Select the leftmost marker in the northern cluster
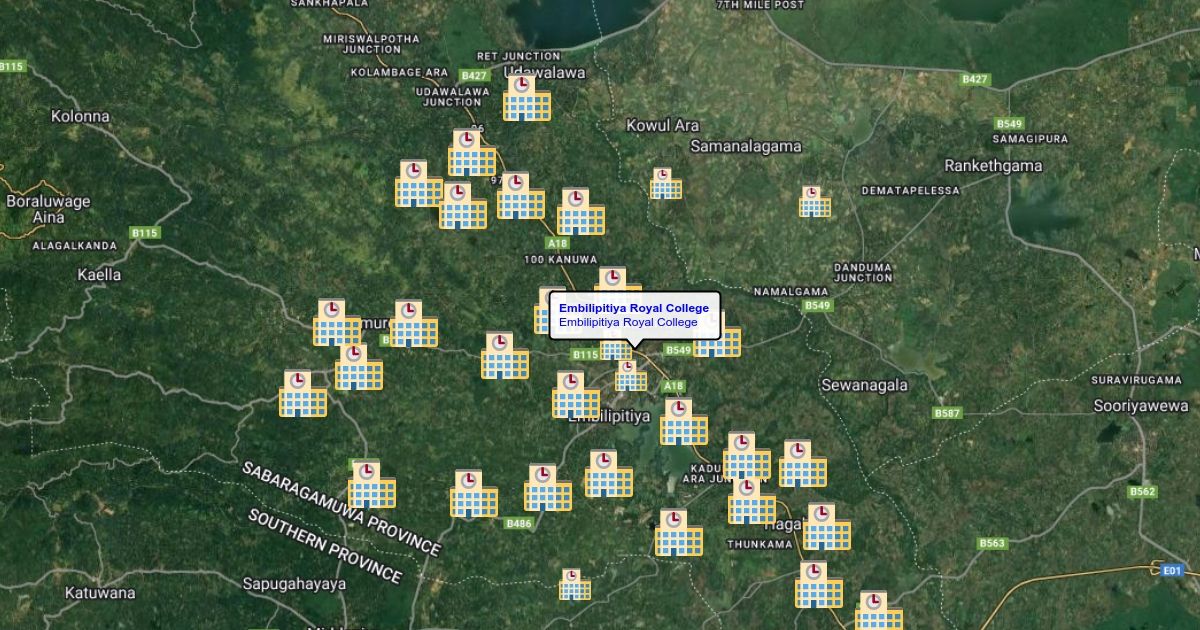Viewport: 1200px width, 630px height. (418, 184)
